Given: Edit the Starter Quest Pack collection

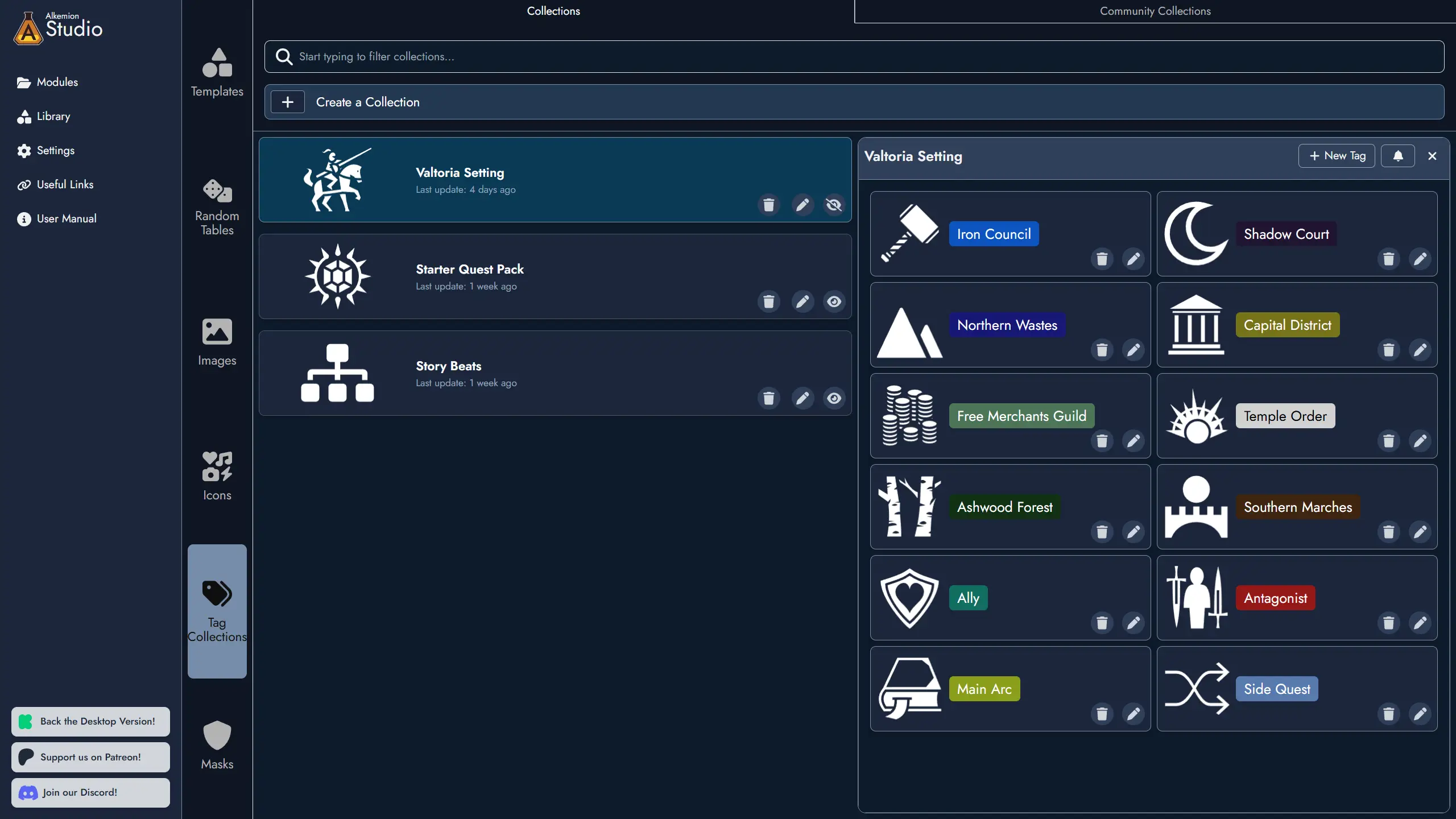Looking at the screenshot, I should pyautogui.click(x=802, y=301).
